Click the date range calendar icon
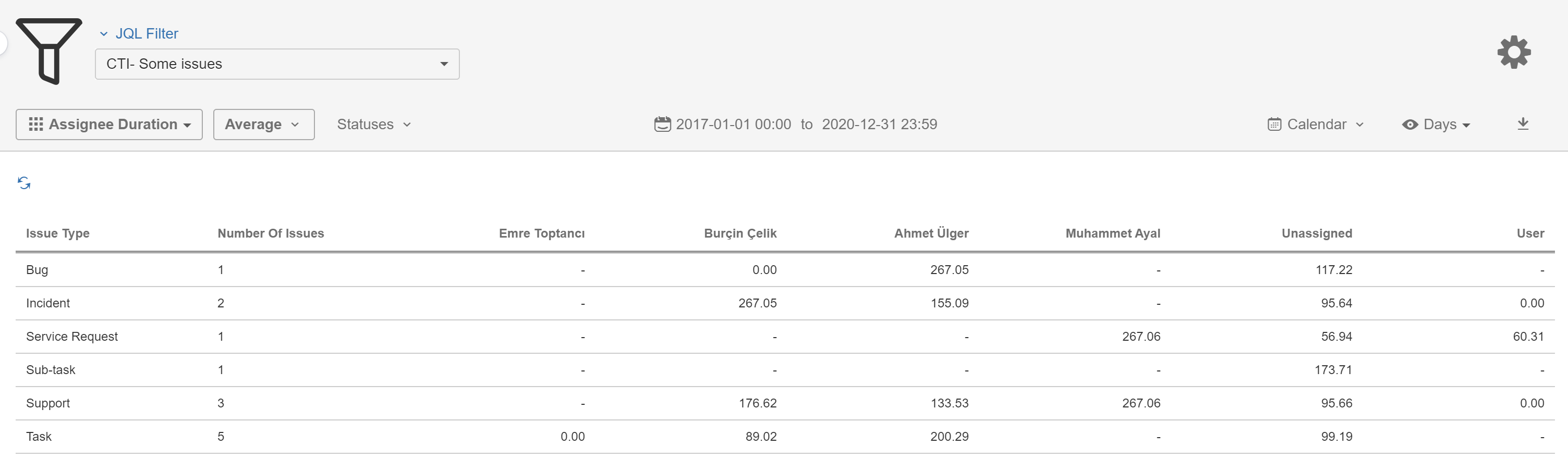 pyautogui.click(x=662, y=124)
